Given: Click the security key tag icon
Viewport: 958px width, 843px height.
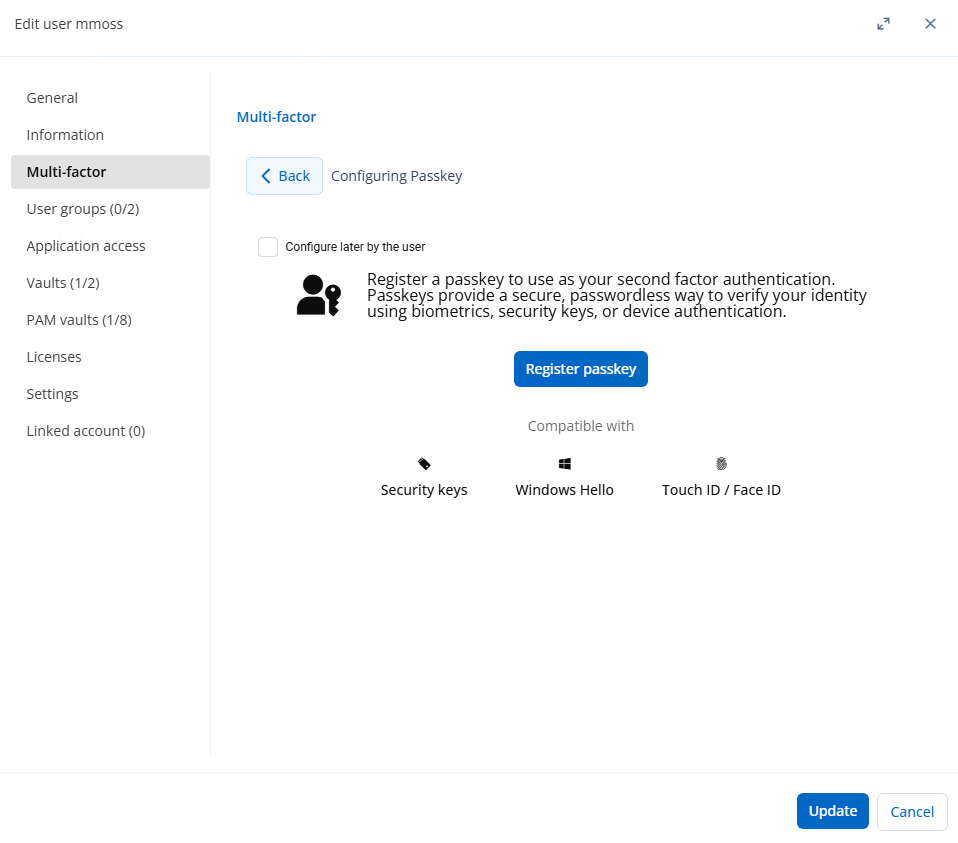Looking at the screenshot, I should coord(424,464).
